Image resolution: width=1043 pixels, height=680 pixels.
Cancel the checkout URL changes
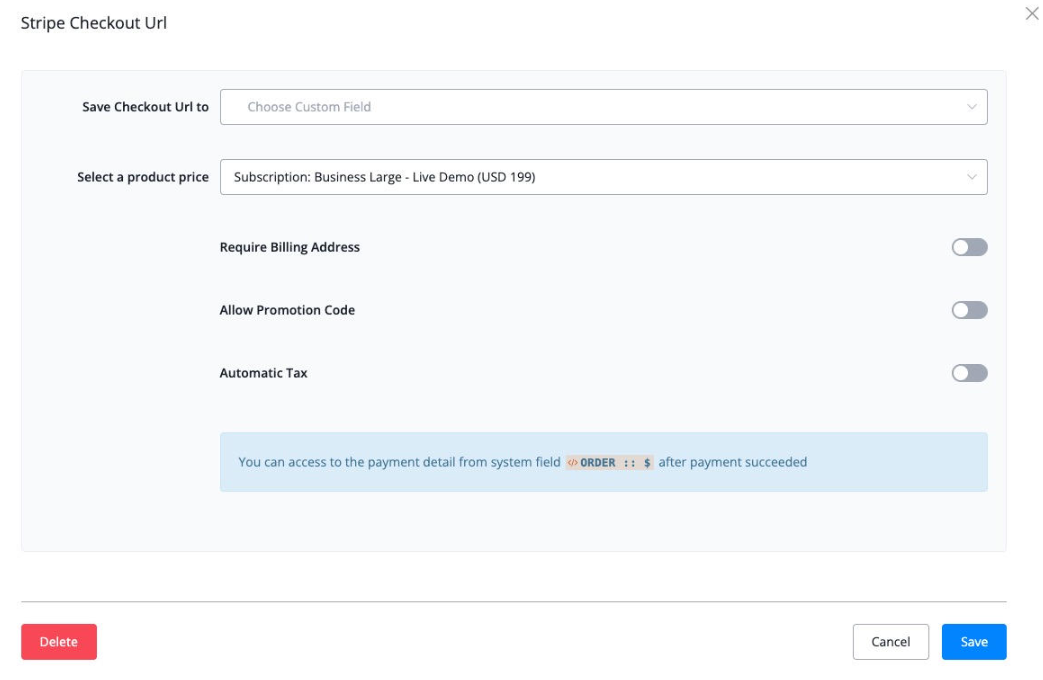pos(890,642)
